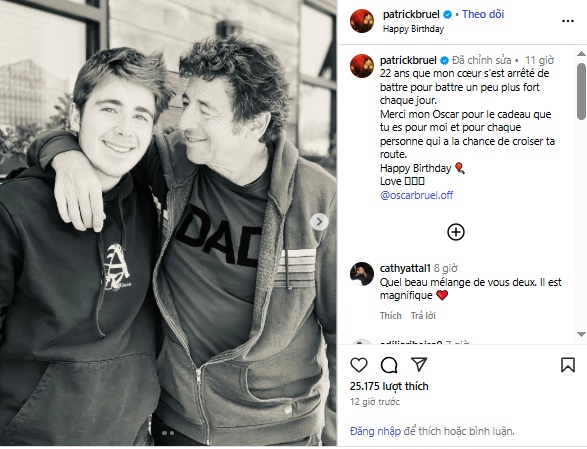Viewport: 587px width, 449px height.
Task: Open the Đăng nhập login link
Action: [375, 431]
